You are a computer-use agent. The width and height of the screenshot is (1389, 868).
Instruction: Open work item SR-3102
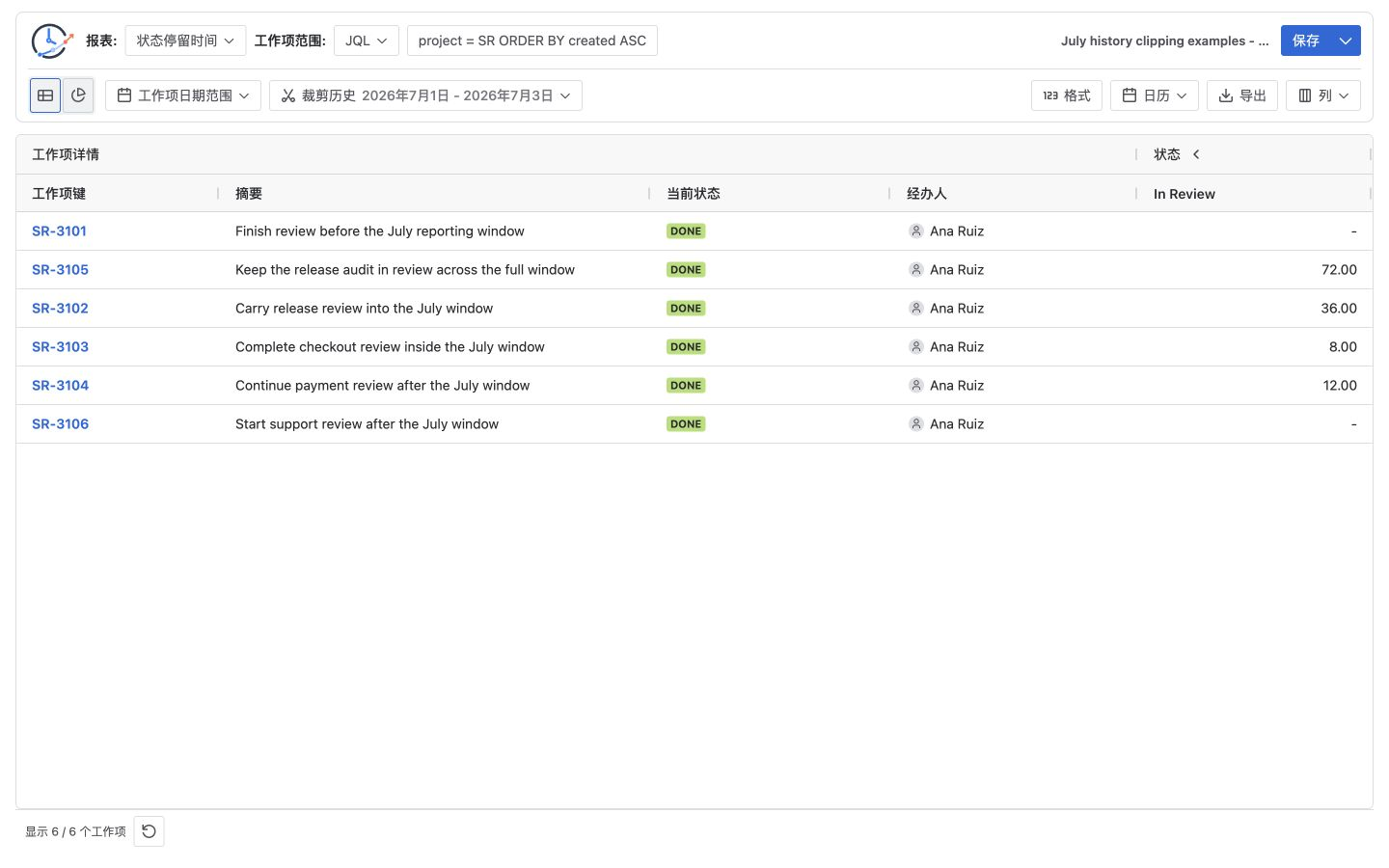tap(60, 309)
